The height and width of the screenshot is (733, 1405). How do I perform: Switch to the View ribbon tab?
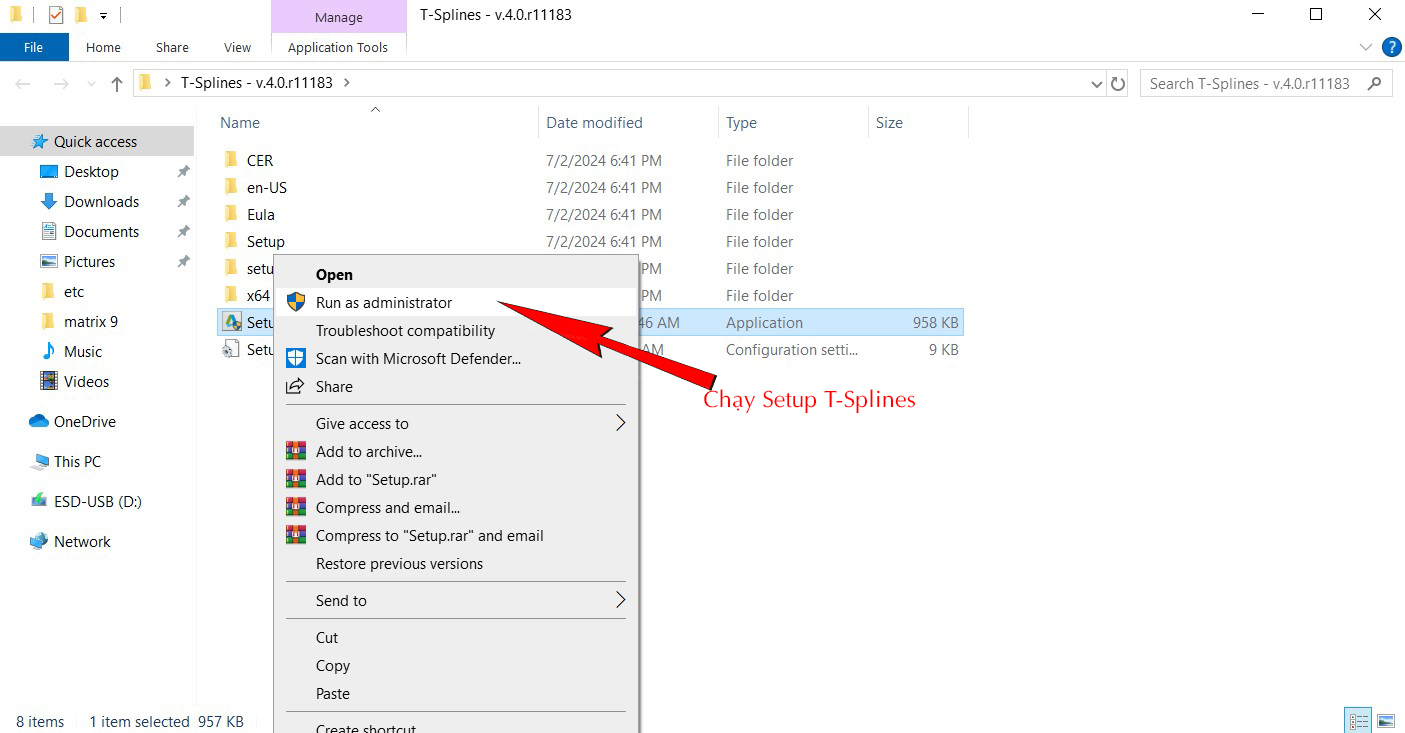click(238, 47)
